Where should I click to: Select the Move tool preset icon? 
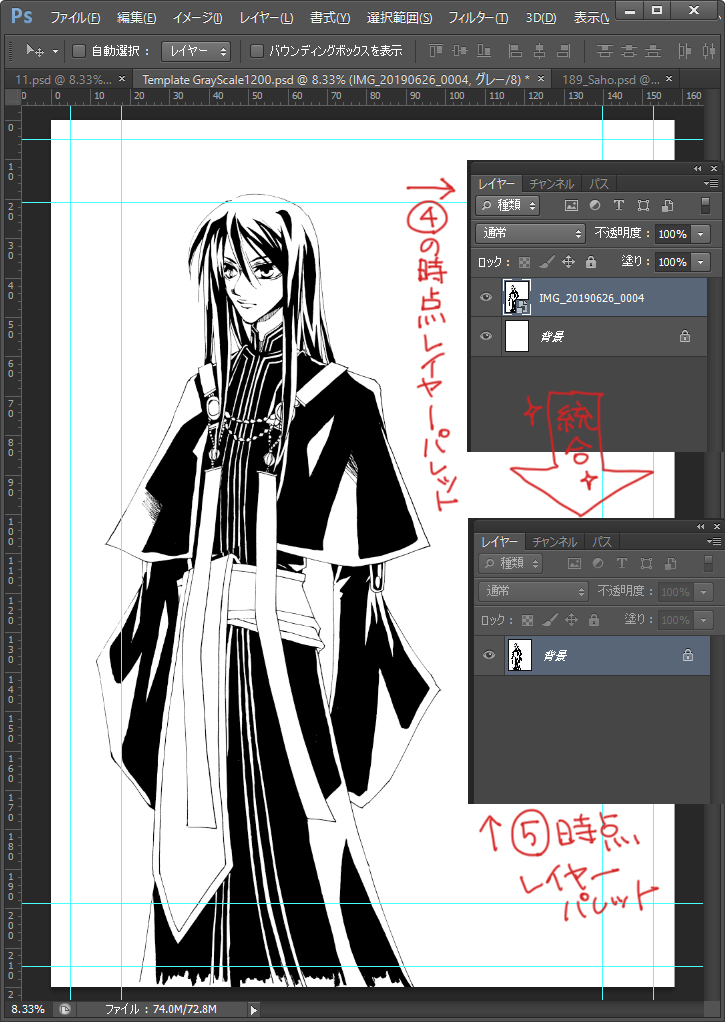pos(35,50)
